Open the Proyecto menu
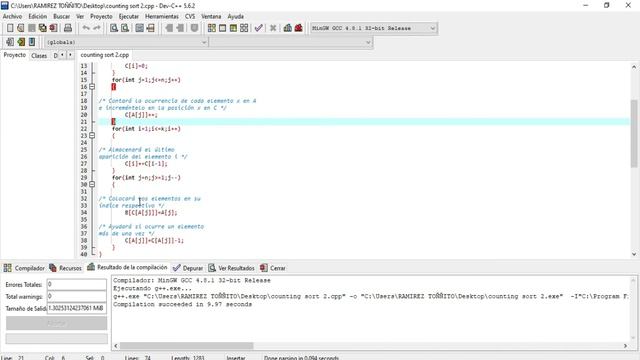The image size is (640, 360). point(101,16)
